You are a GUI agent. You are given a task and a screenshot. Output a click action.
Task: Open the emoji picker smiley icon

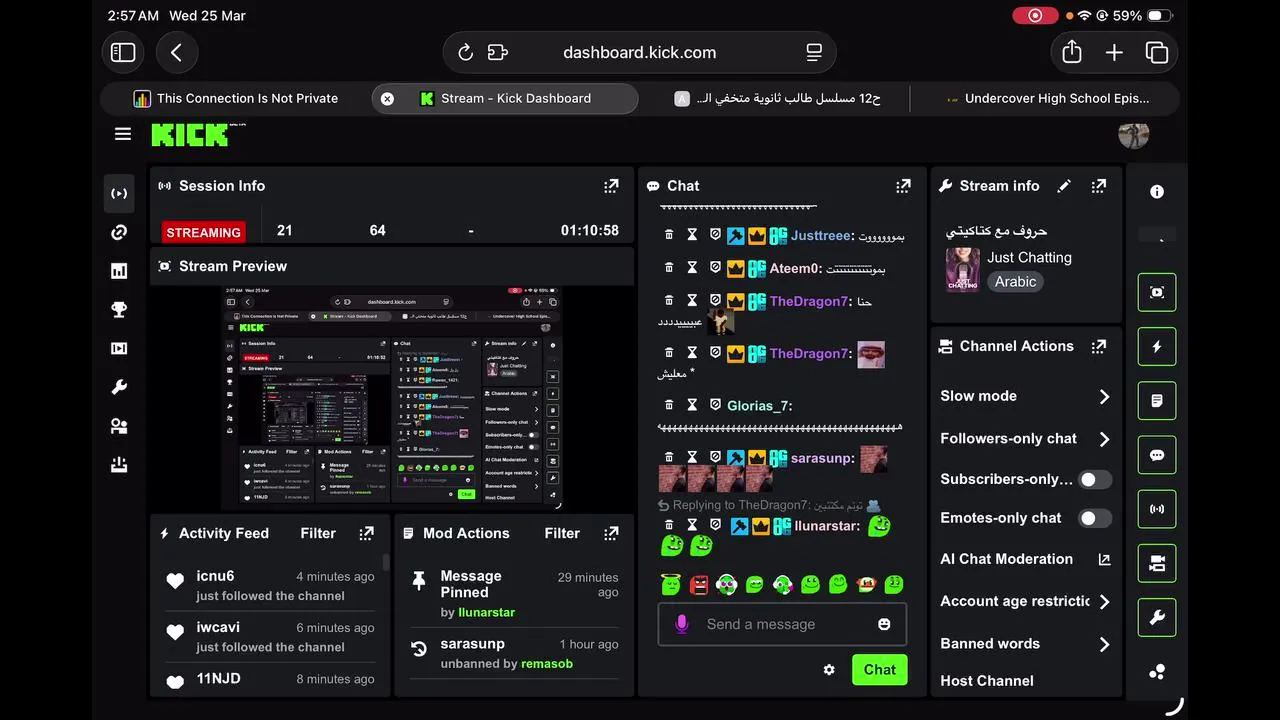(x=884, y=624)
